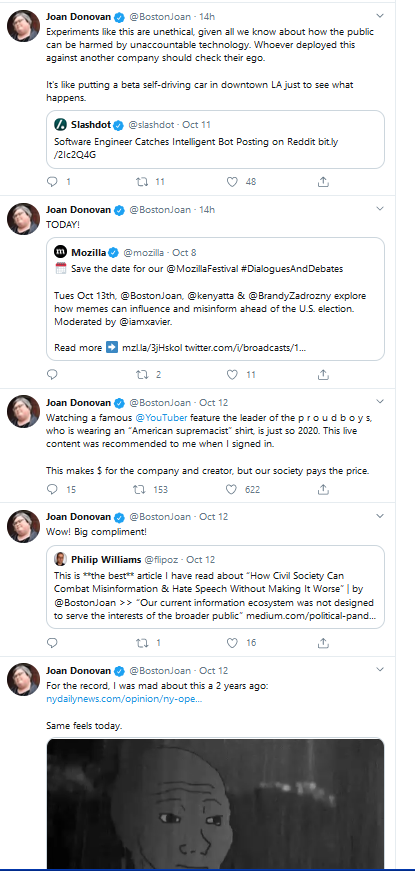Like the 'TODAY!' Mozilla quote tweet

tap(232, 374)
